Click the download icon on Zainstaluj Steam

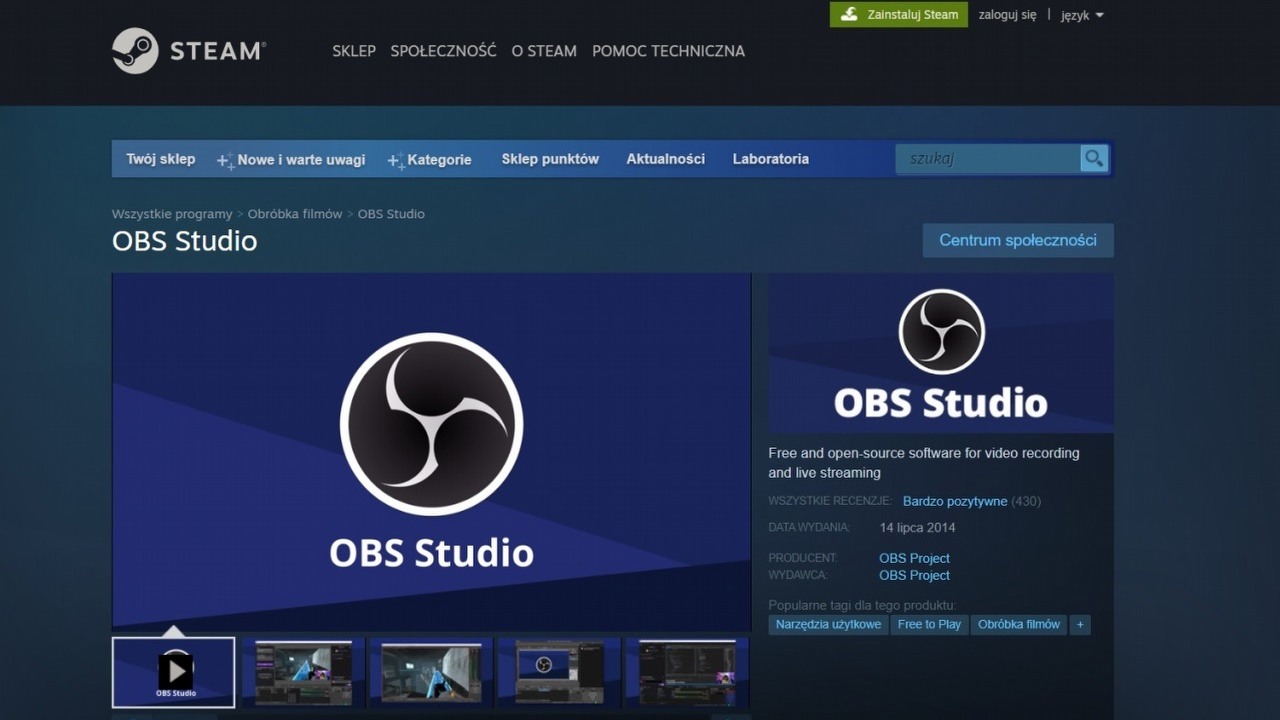point(849,14)
